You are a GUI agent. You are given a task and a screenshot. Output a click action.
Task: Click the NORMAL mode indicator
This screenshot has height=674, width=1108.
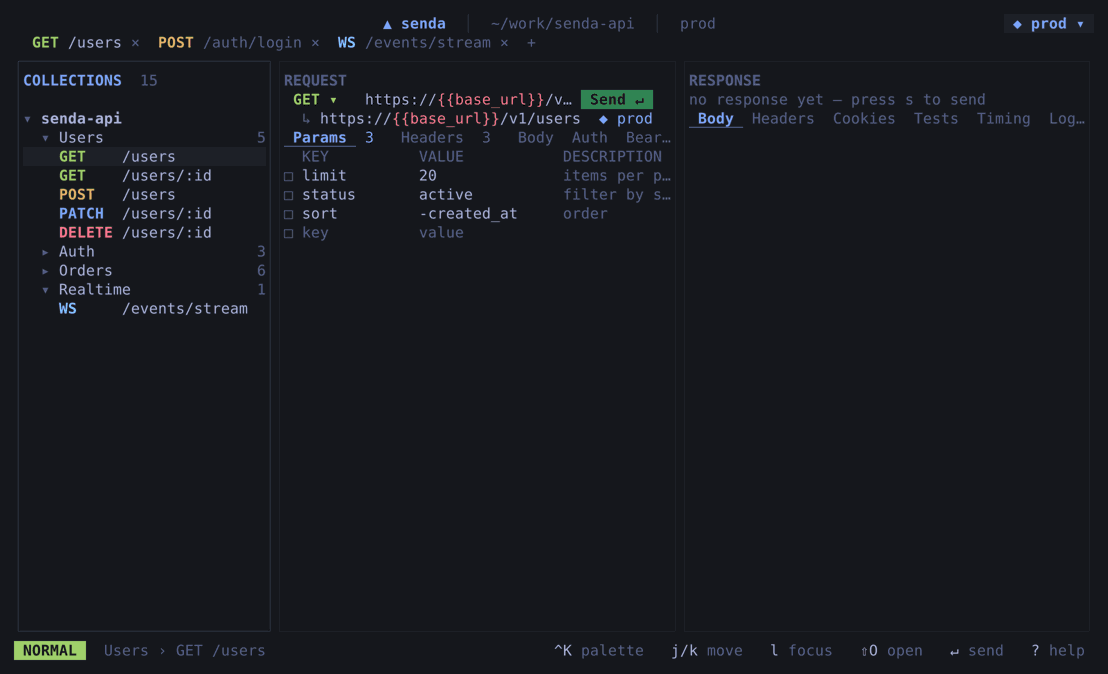(x=49, y=651)
